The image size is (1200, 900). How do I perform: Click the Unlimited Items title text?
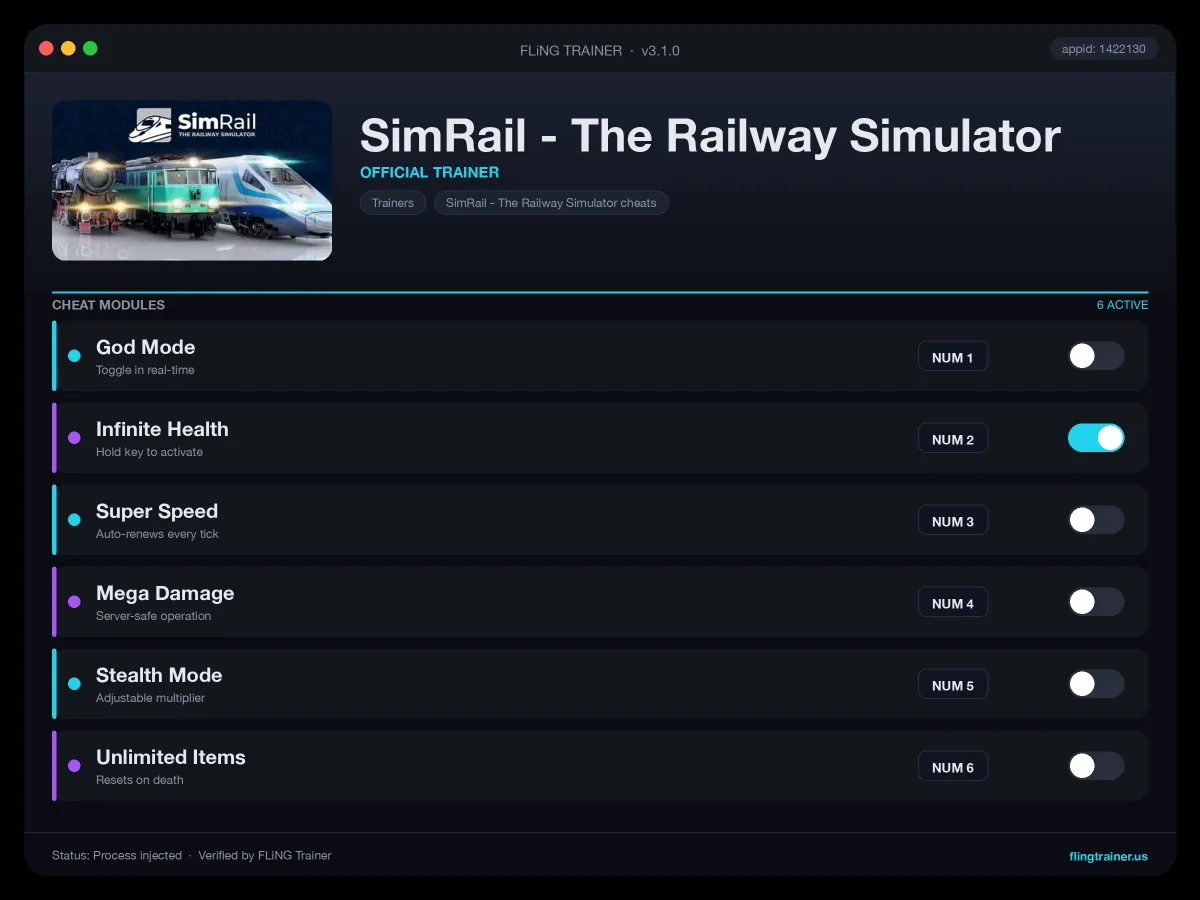click(x=171, y=757)
